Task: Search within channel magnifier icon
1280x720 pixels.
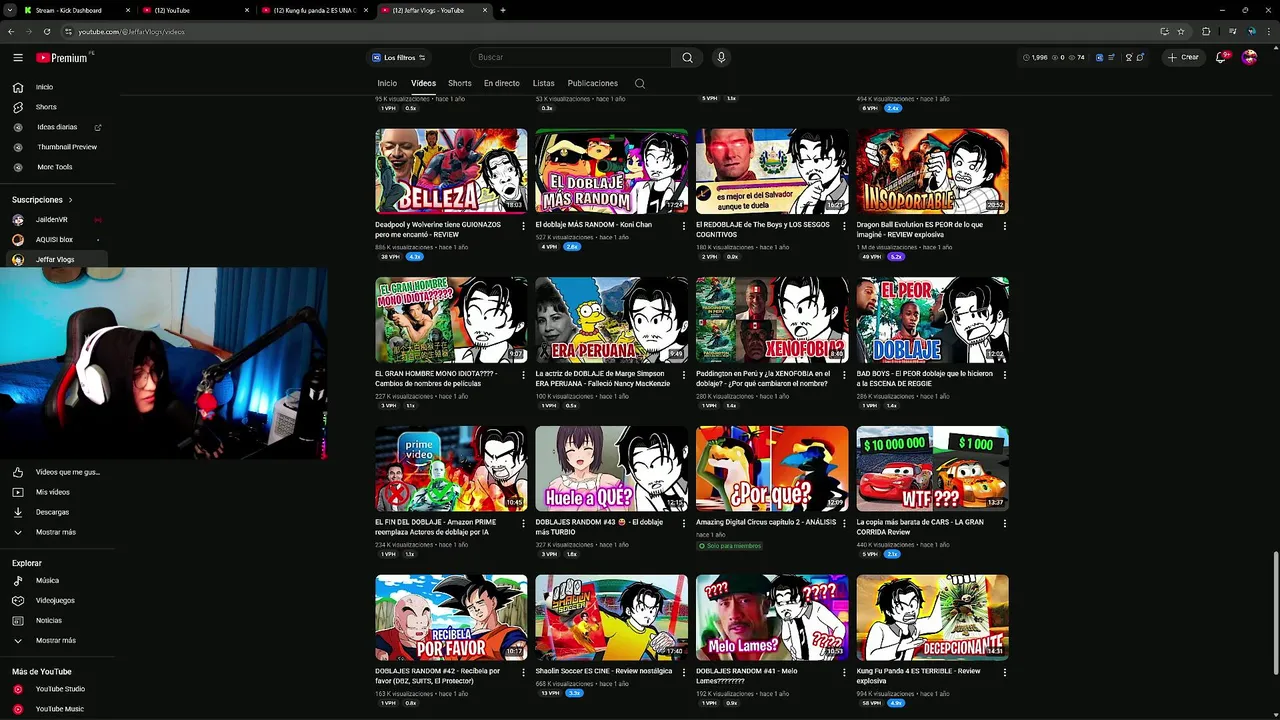Action: [640, 84]
